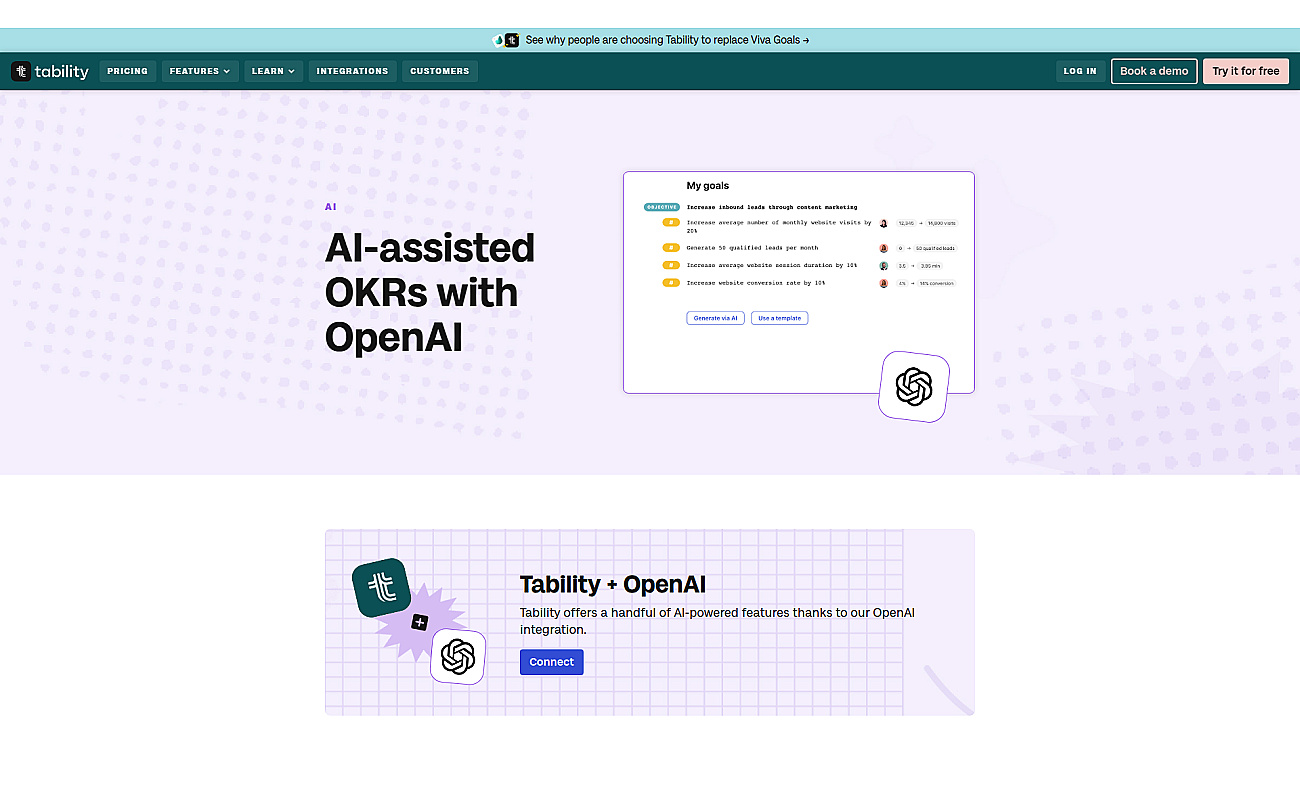Open the Integrations page
This screenshot has height=788, width=1300.
pyautogui.click(x=352, y=71)
